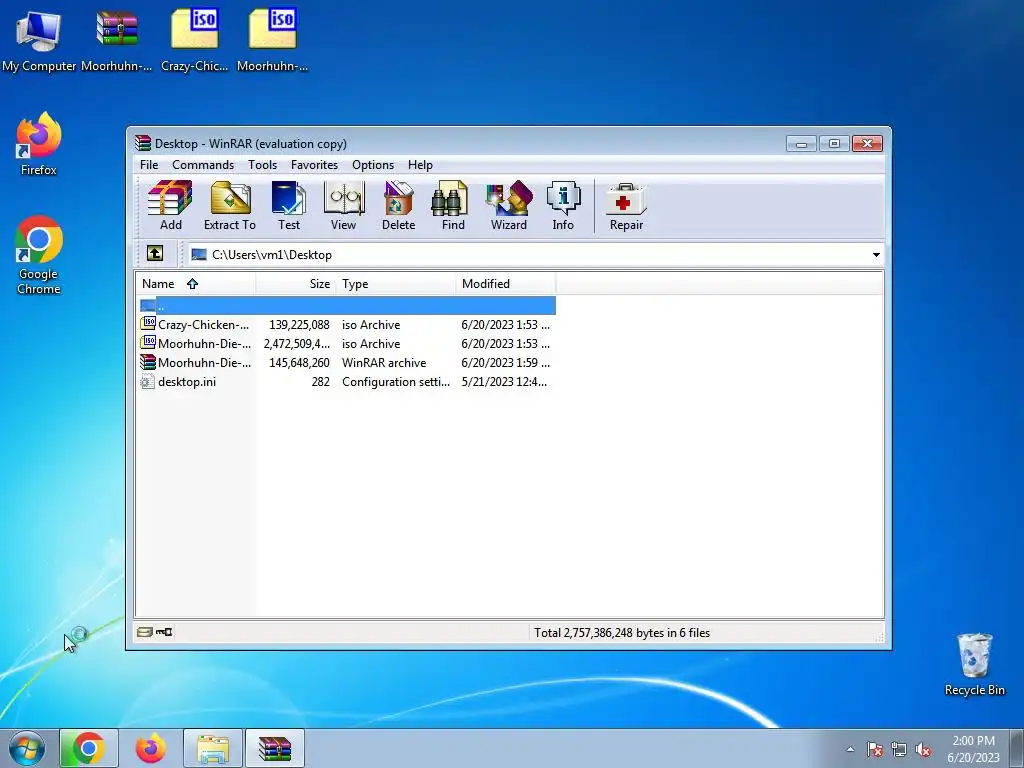This screenshot has height=768, width=1024.
Task: Click network tray icon
Action: [x=899, y=749]
